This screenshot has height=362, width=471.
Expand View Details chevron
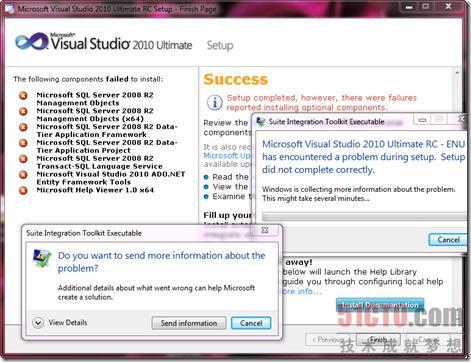pyautogui.click(x=38, y=323)
